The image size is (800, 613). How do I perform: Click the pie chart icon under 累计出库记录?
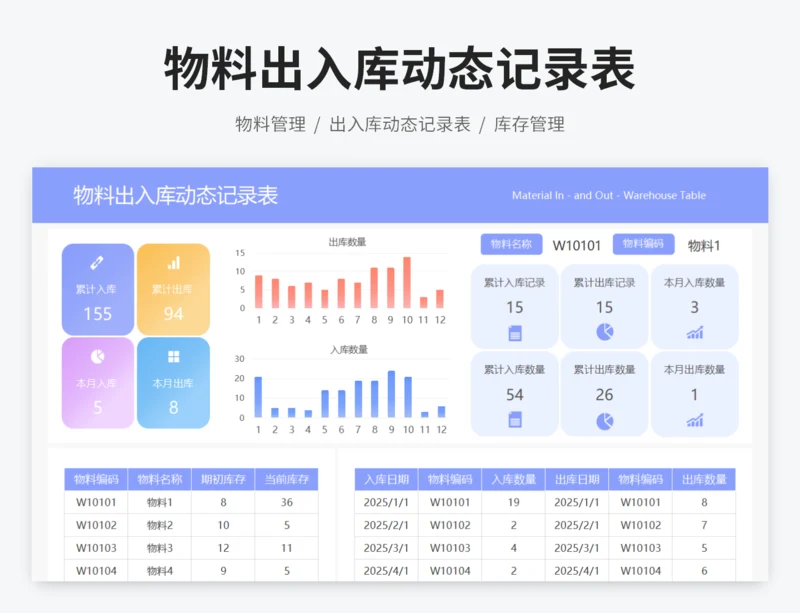[605, 330]
